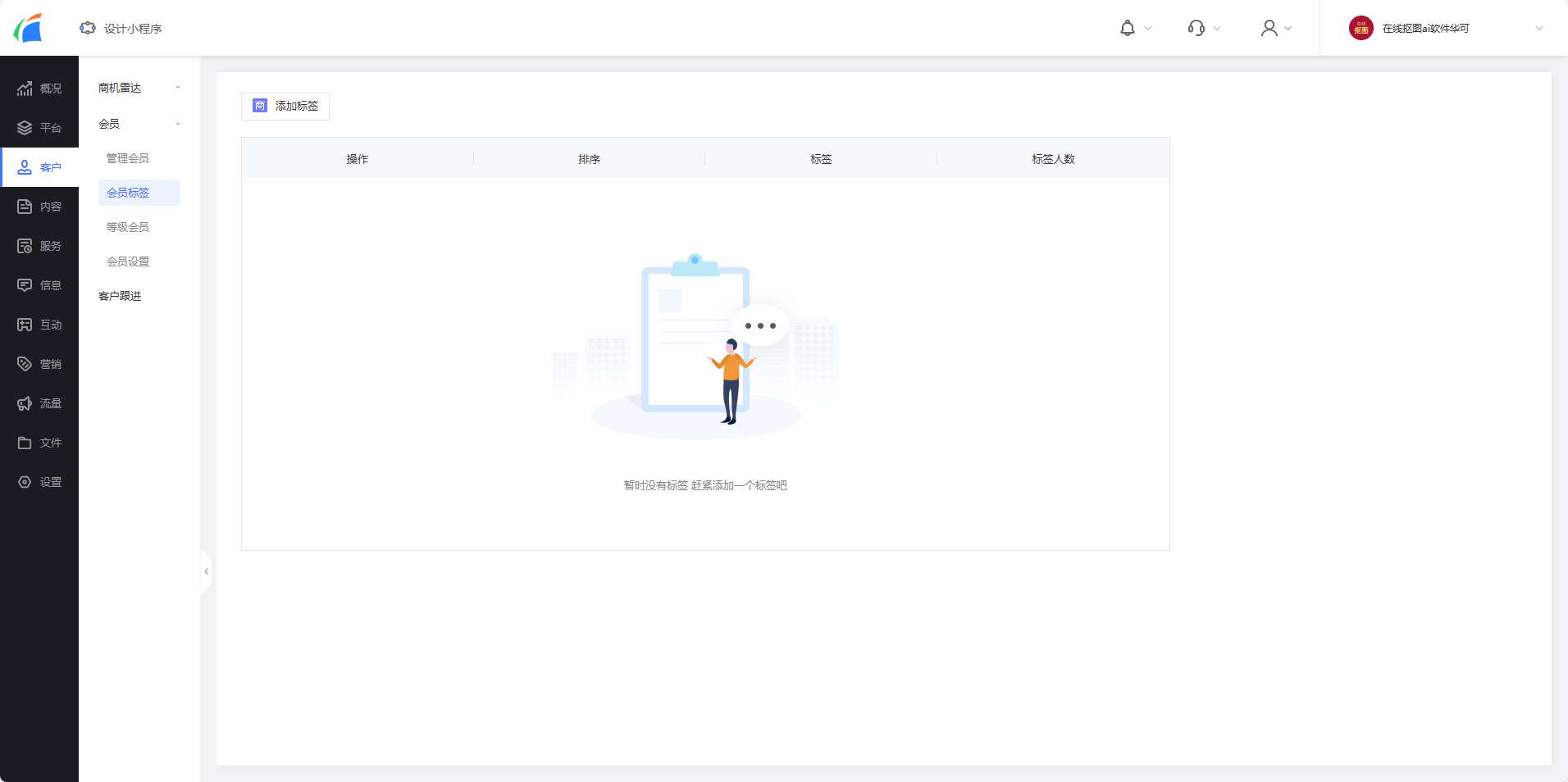Click the 添加标签 button
Viewport: 1568px width, 782px height.
[285, 107]
